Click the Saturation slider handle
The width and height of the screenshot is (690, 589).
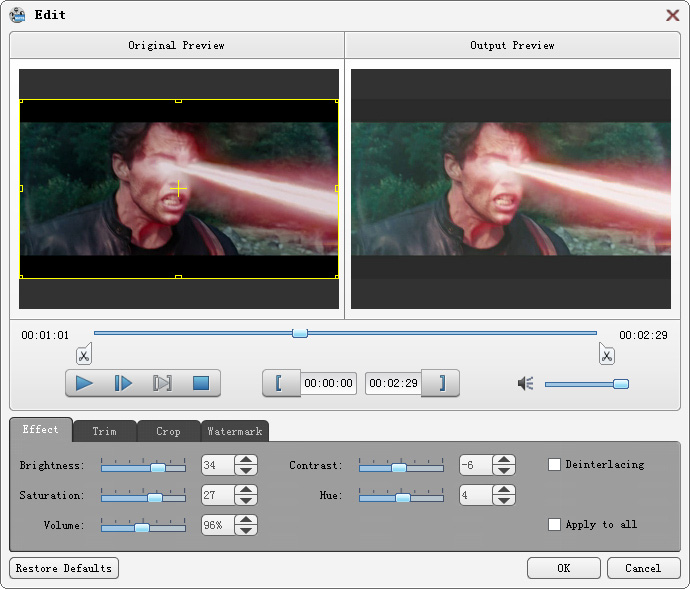click(155, 497)
